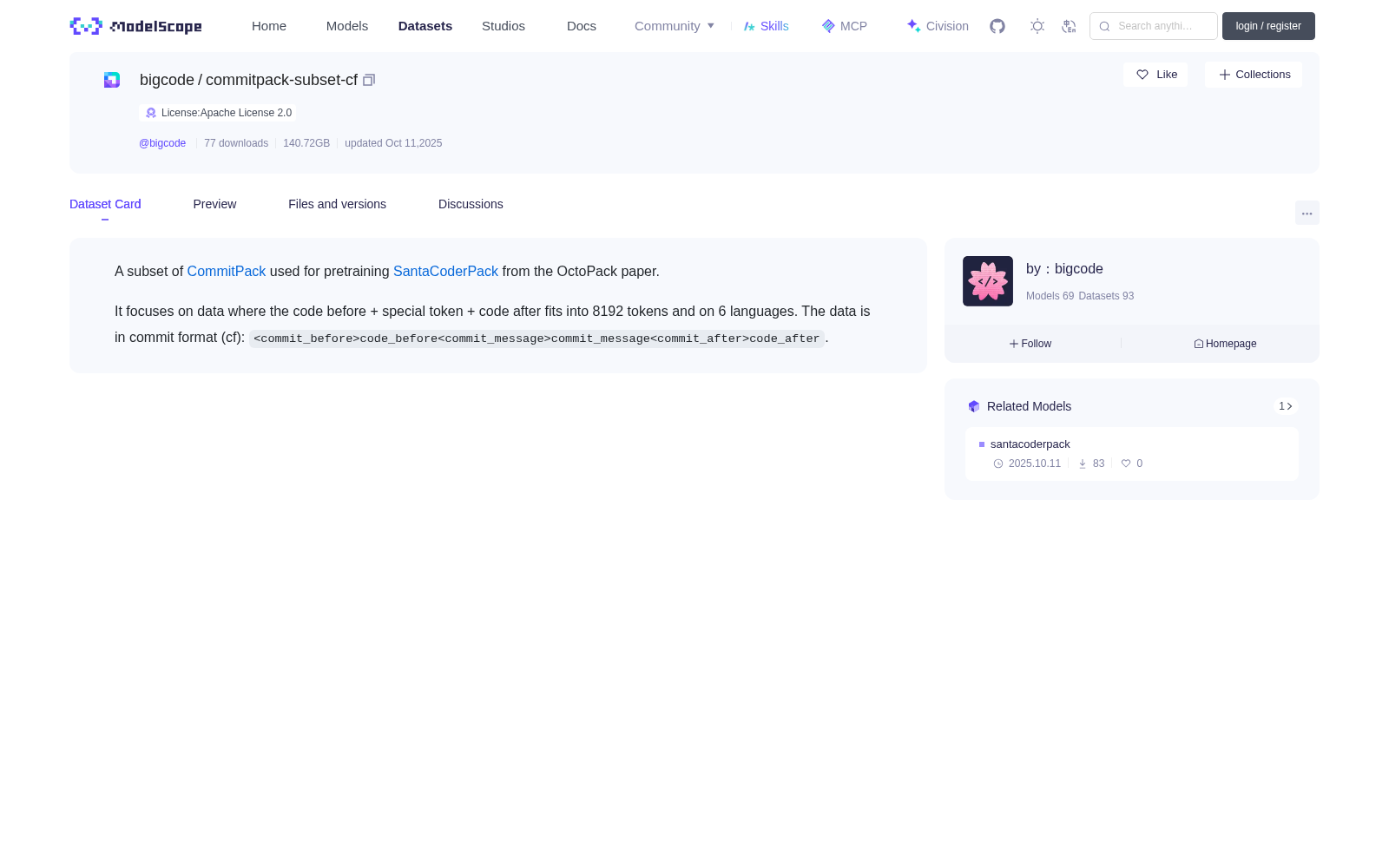Click the 'updated Oct 11,2025' text
The width and height of the screenshot is (1389, 868).
393,143
